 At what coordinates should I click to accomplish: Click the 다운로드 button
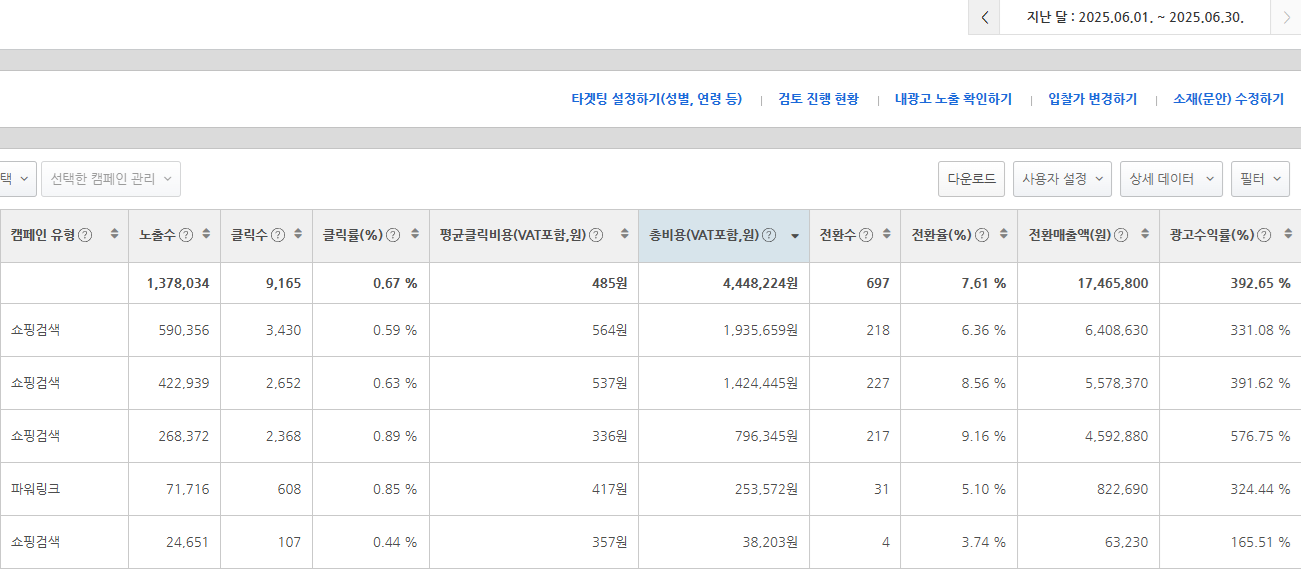coord(971,179)
